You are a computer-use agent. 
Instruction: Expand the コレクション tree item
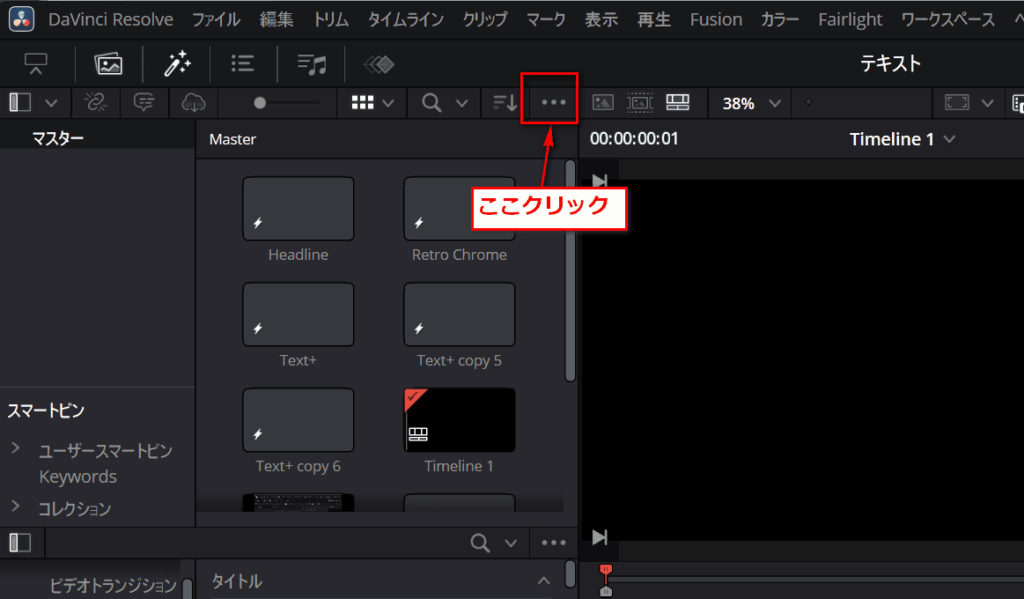(16, 506)
